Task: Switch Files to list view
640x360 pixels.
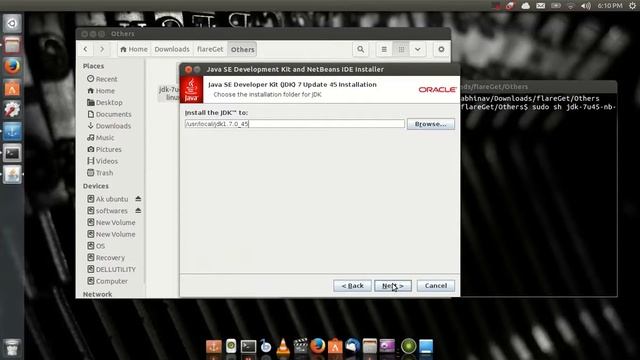Action: click(x=384, y=49)
